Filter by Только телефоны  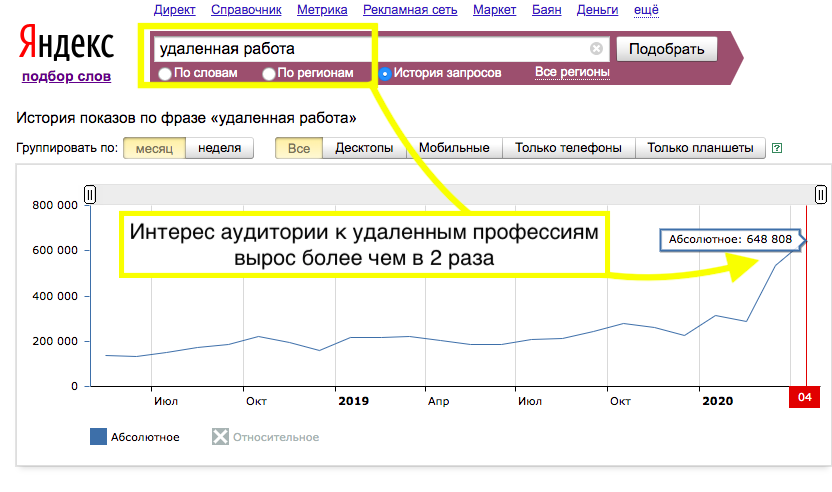tap(568, 148)
